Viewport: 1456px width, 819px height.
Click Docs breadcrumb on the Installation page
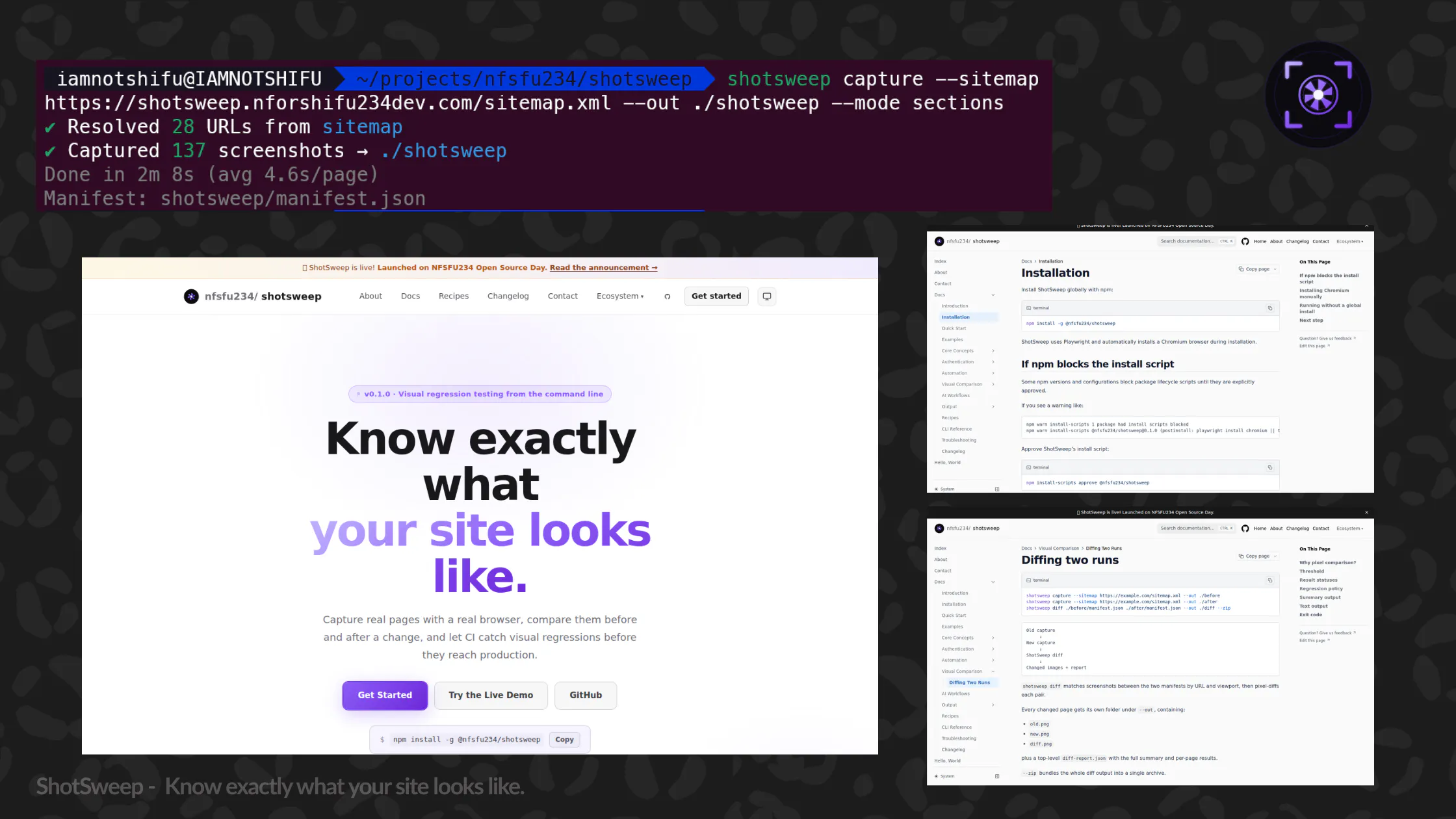pos(1026,261)
